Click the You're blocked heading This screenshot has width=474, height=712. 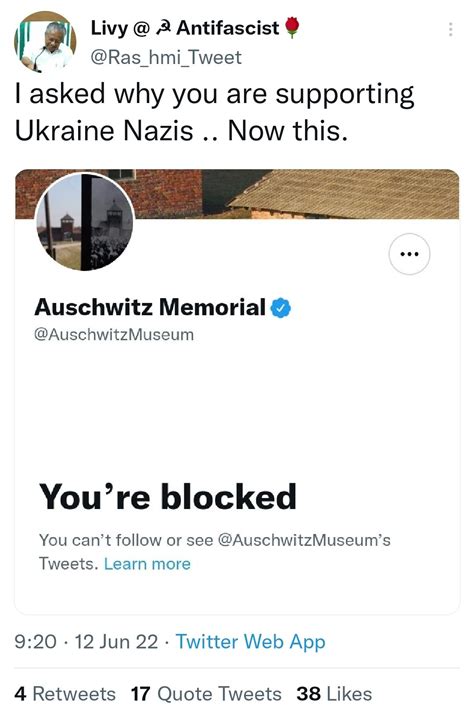[x=168, y=496]
